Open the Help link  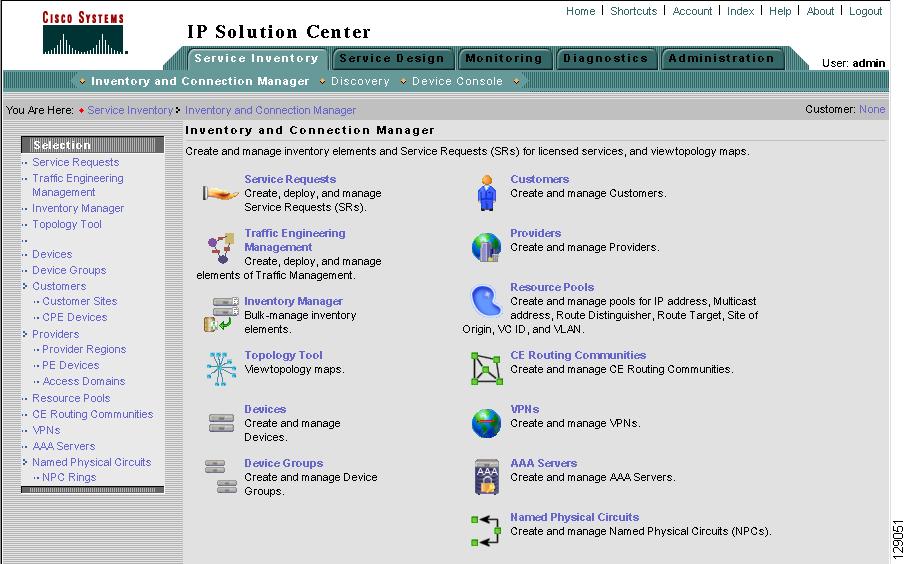tap(779, 11)
